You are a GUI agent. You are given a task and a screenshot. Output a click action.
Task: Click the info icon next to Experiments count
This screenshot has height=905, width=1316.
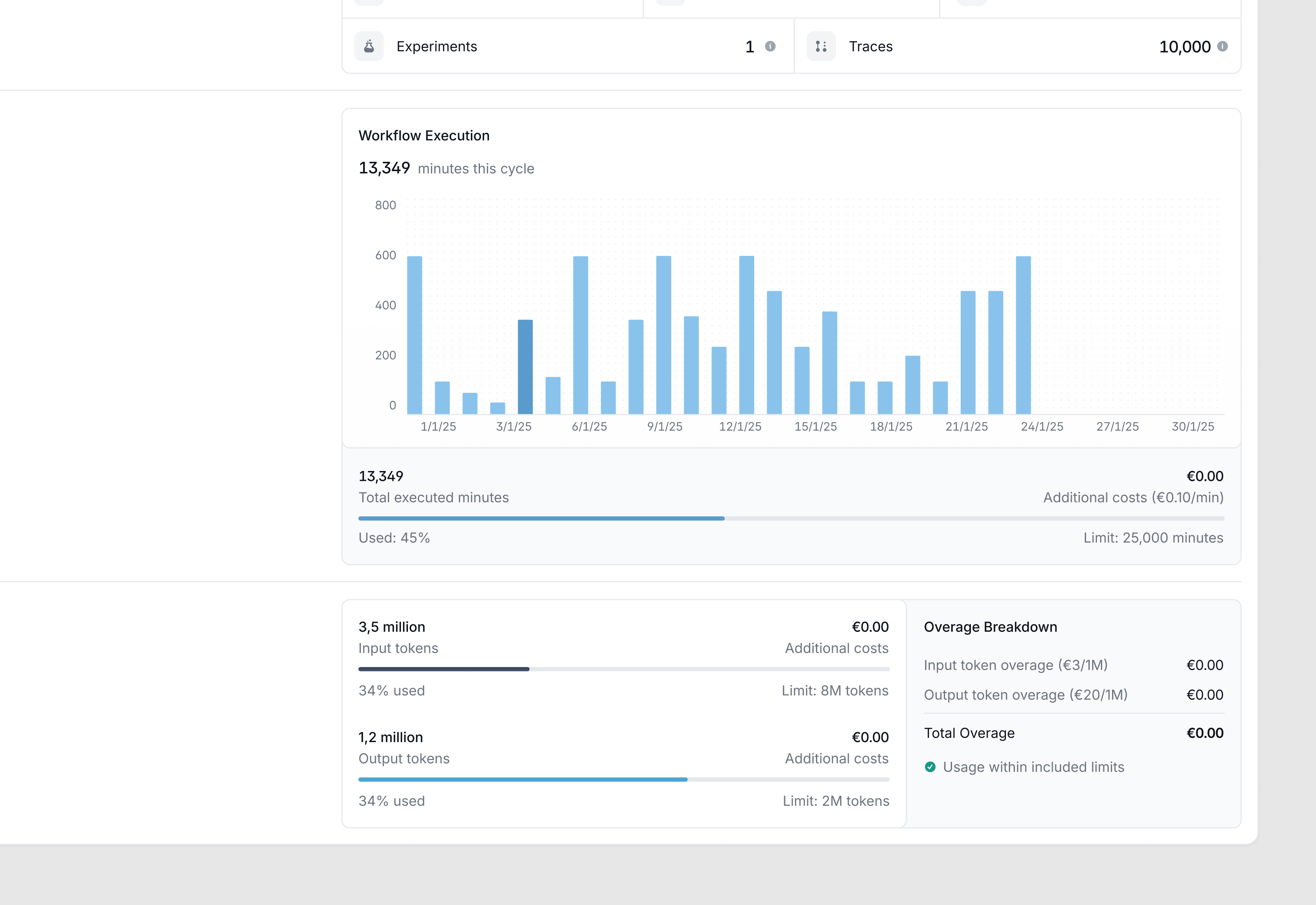(x=769, y=46)
